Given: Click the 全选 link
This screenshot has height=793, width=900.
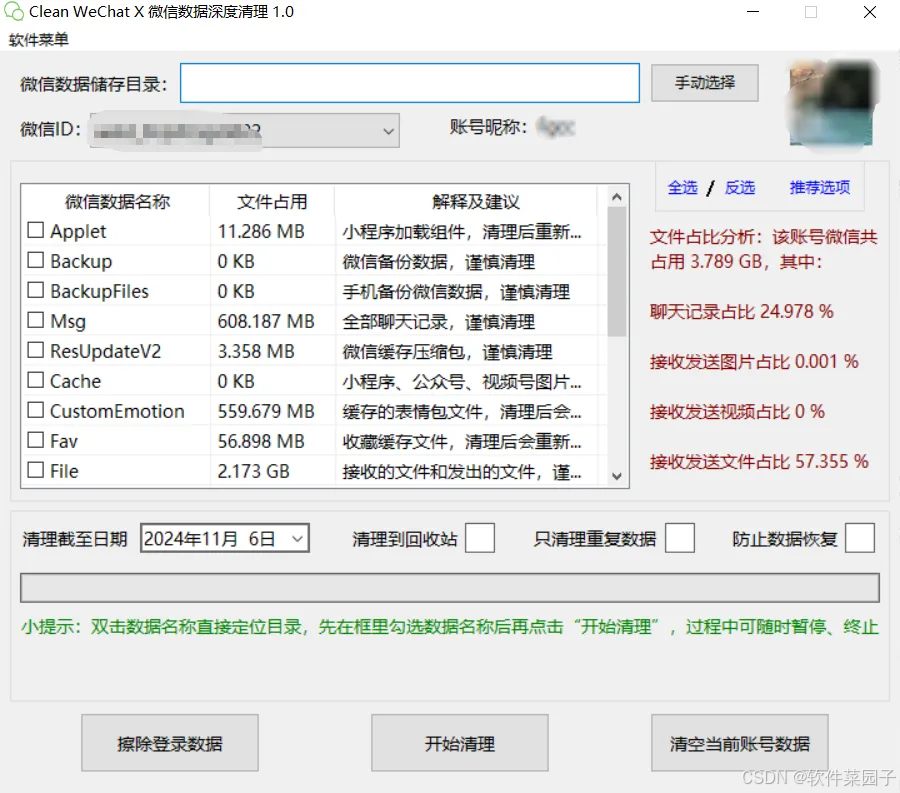Looking at the screenshot, I should [x=682, y=187].
